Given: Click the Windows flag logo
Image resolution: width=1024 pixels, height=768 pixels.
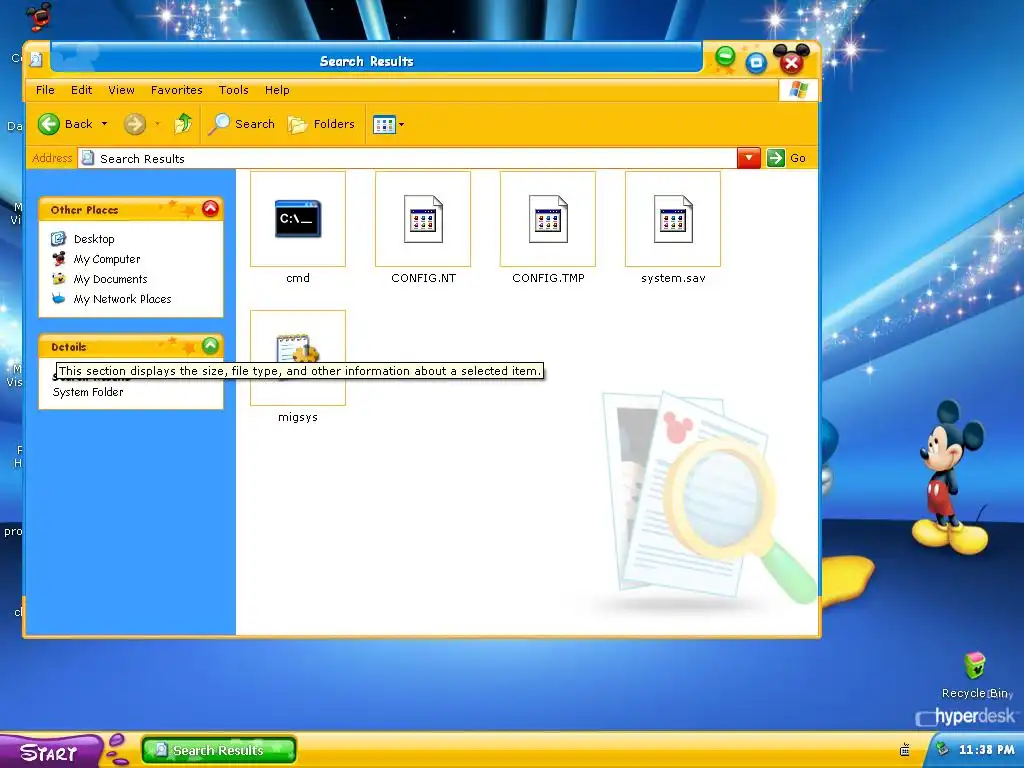Looking at the screenshot, I should (798, 89).
